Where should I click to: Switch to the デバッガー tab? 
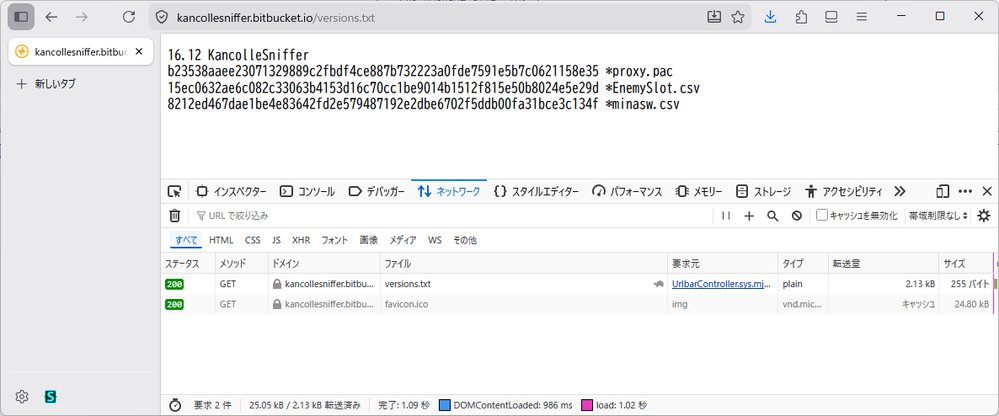tap(377, 191)
